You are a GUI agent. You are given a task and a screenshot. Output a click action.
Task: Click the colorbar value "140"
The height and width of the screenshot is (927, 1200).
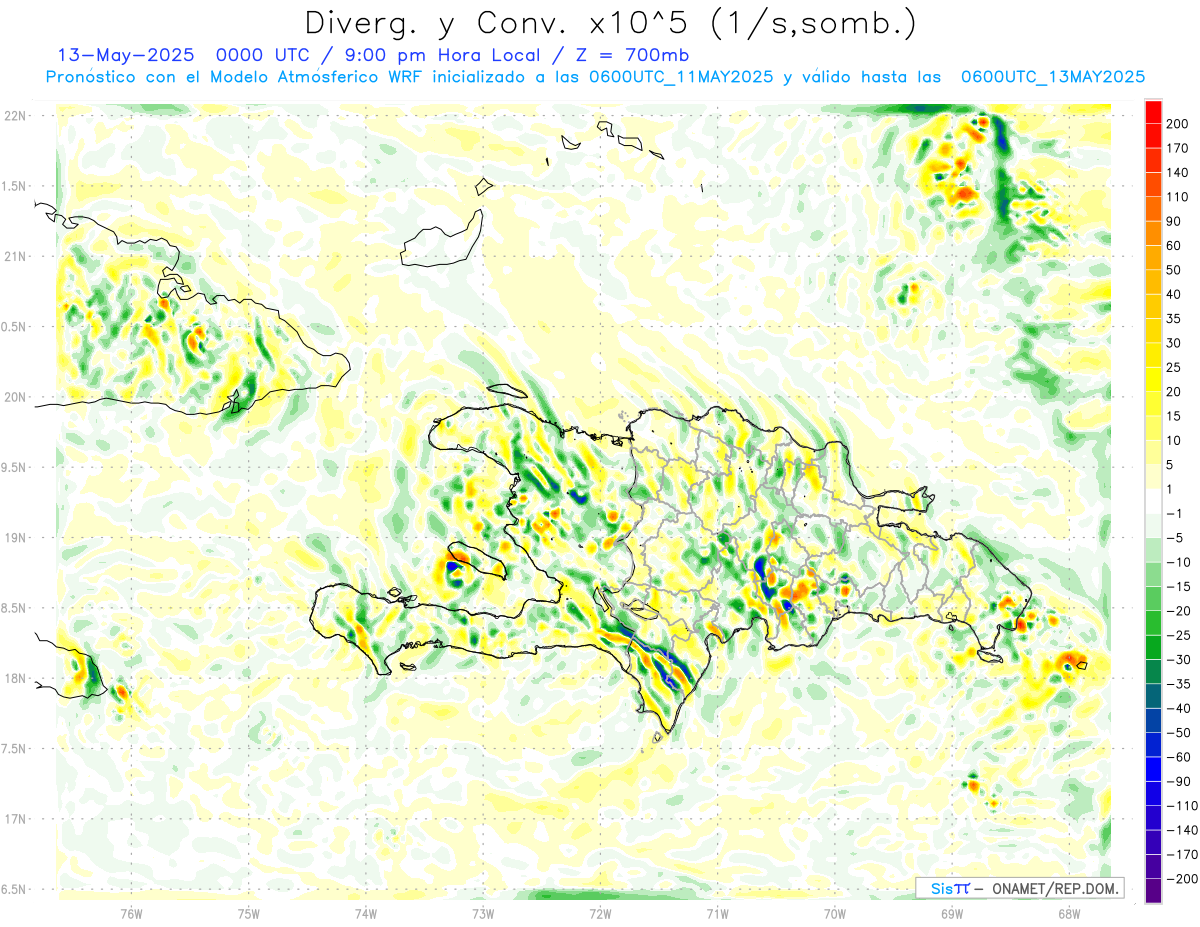pos(1178,173)
